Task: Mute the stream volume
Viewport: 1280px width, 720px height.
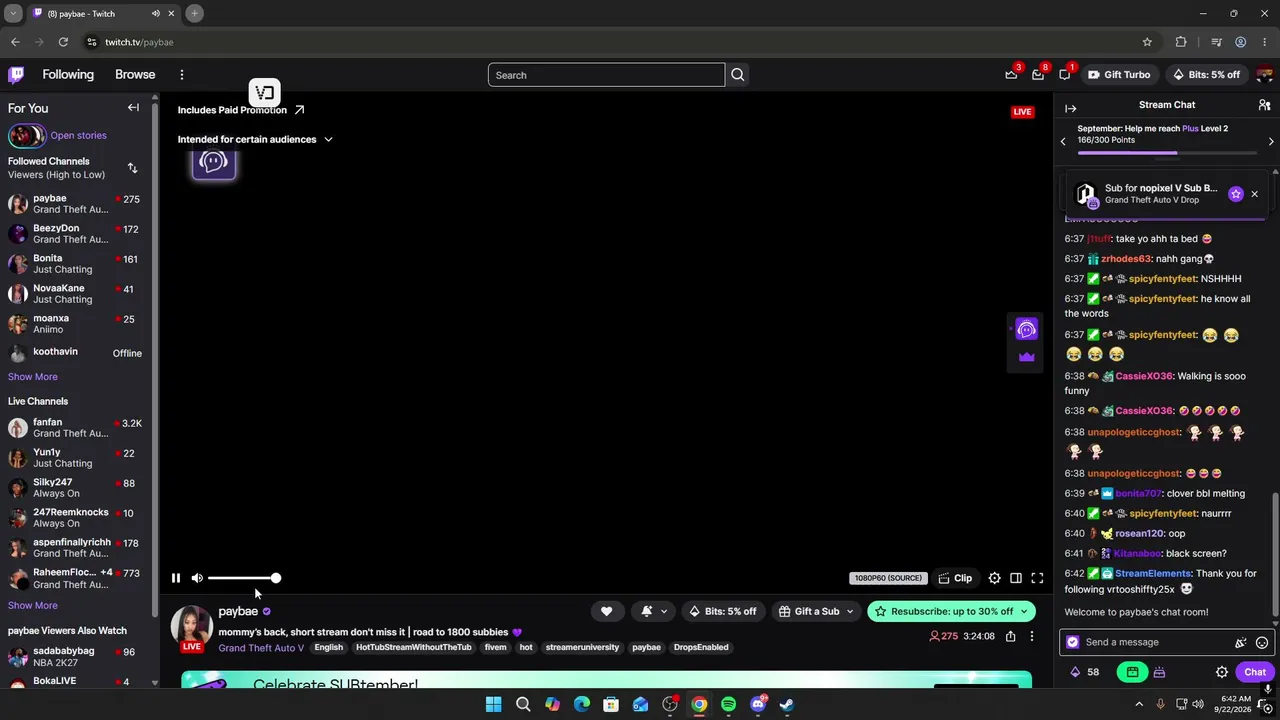Action: click(x=197, y=578)
